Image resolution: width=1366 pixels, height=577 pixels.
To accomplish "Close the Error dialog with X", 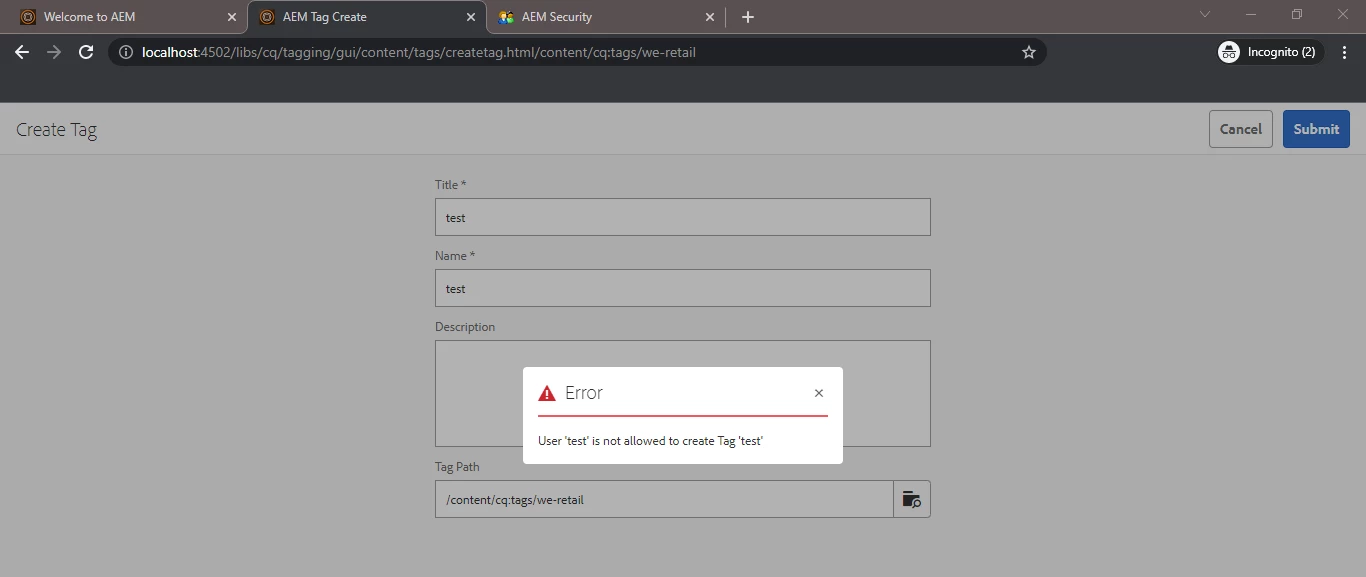I will coord(819,393).
